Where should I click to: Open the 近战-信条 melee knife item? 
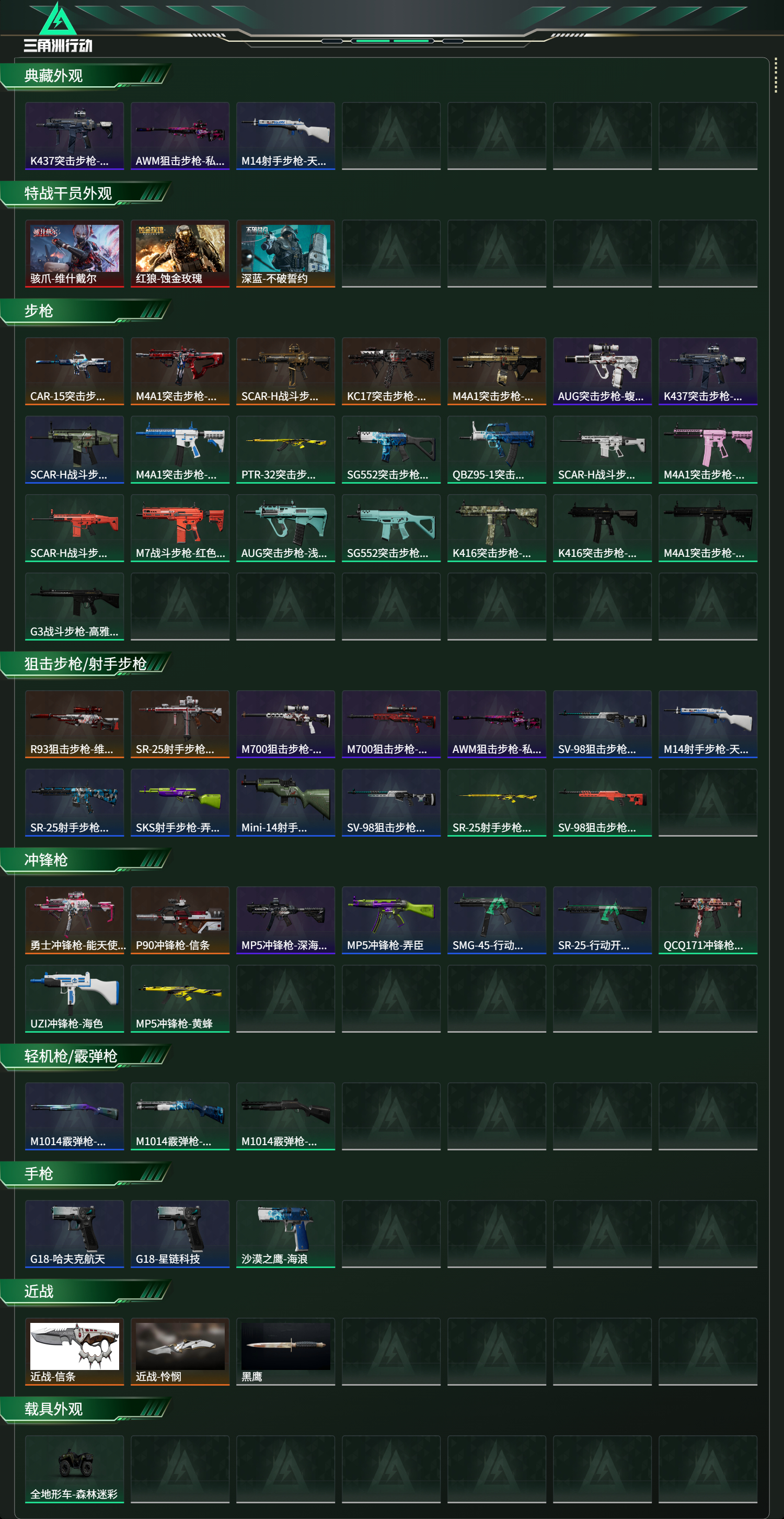pyautogui.click(x=74, y=1352)
